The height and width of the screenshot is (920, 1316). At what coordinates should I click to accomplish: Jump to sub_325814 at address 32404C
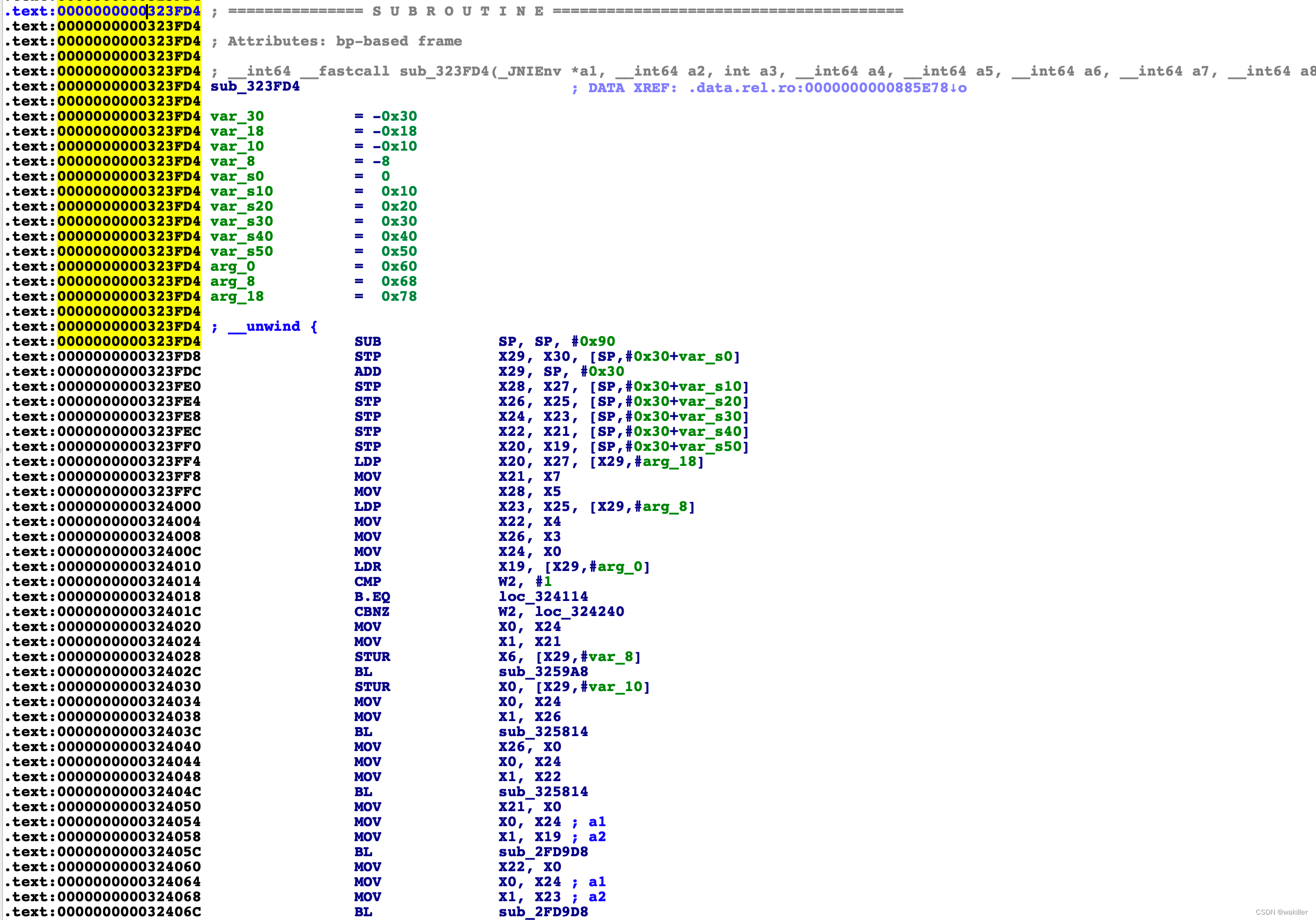[543, 792]
